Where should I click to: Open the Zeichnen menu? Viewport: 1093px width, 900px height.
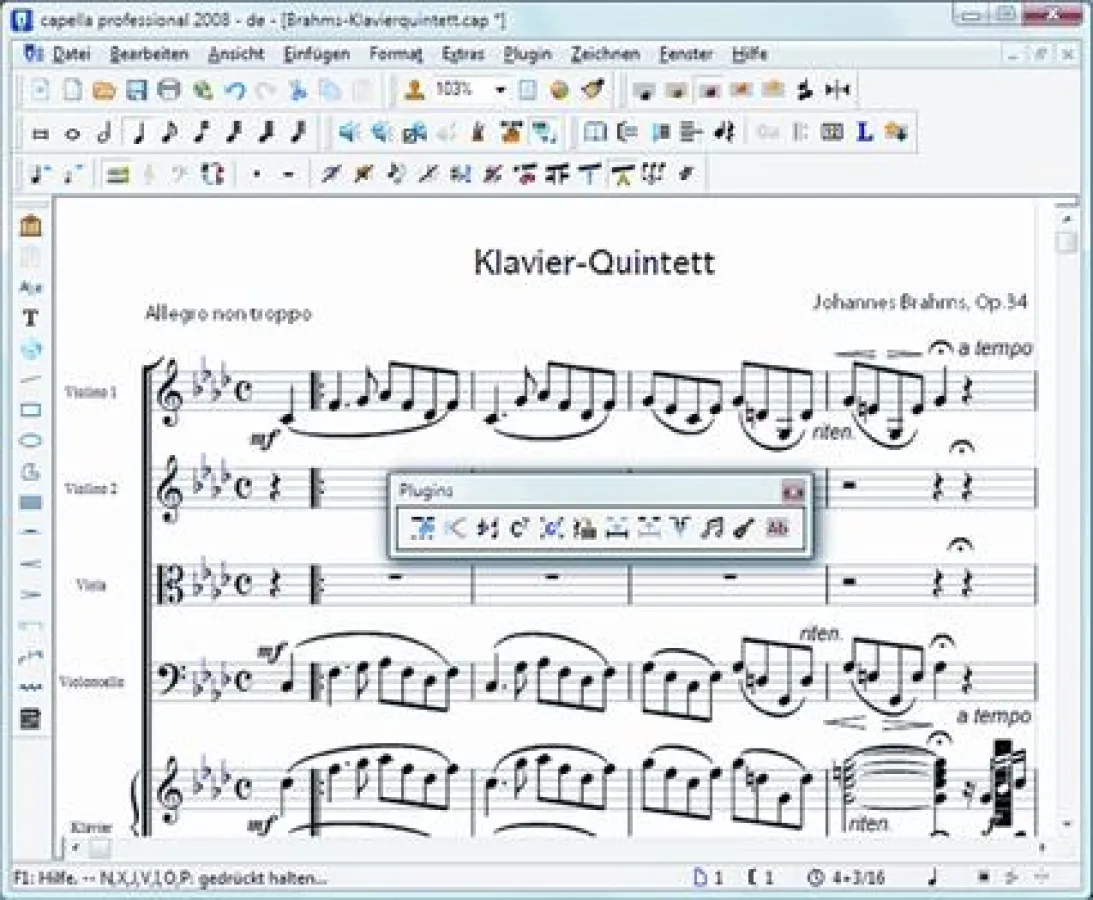(x=605, y=54)
